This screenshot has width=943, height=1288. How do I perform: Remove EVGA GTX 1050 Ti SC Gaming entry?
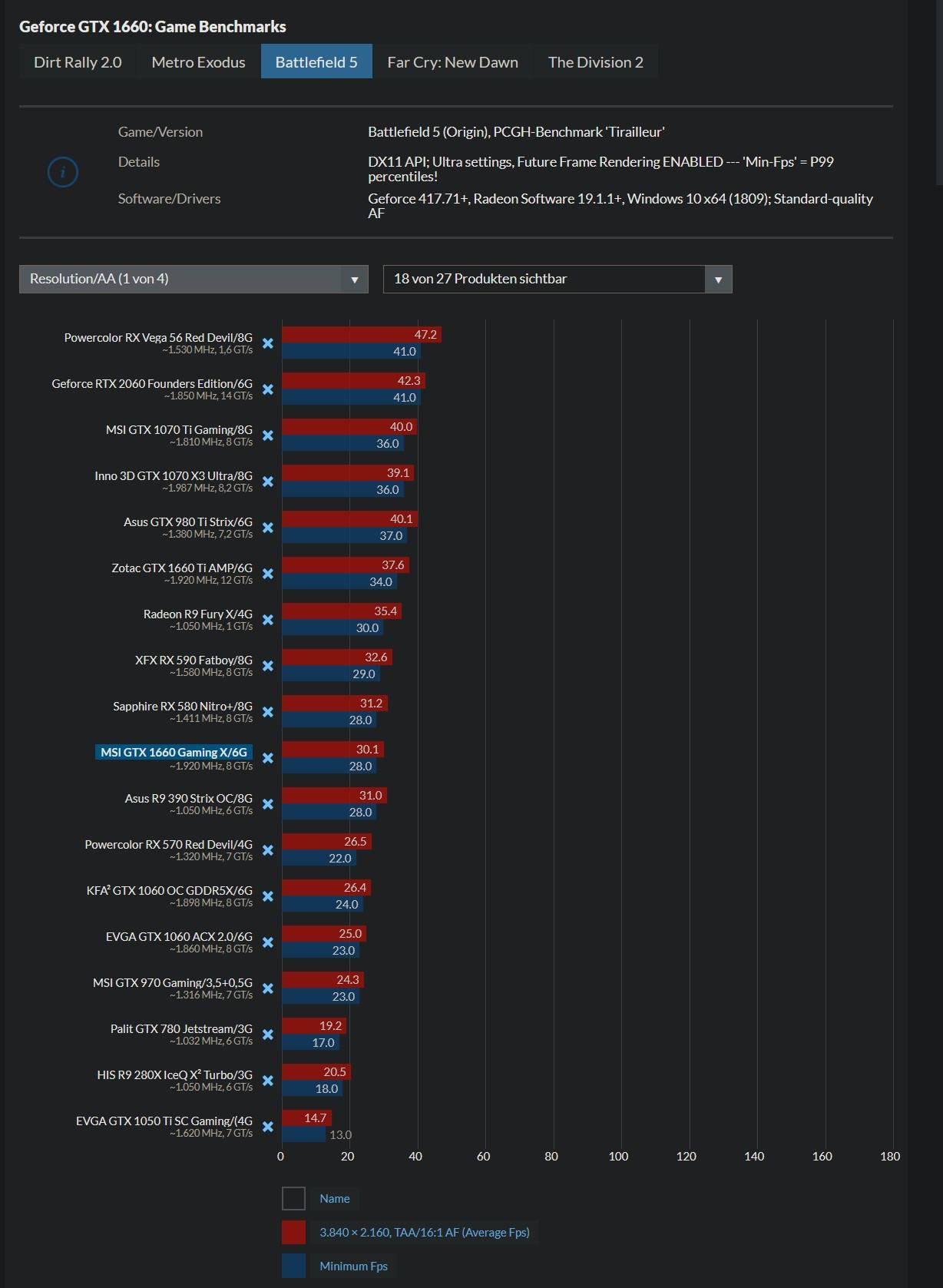(268, 1127)
